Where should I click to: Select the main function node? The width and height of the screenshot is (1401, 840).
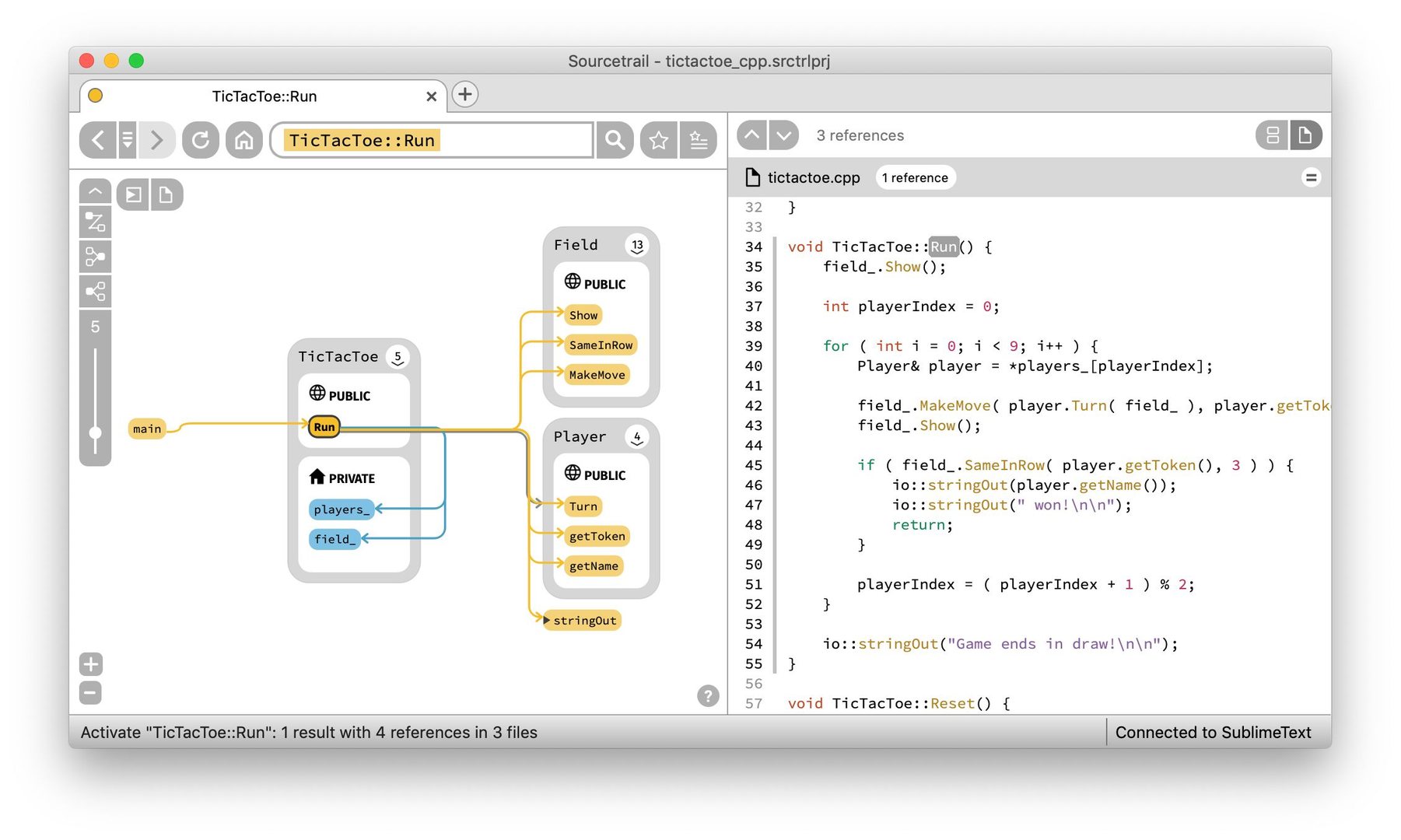click(x=147, y=429)
